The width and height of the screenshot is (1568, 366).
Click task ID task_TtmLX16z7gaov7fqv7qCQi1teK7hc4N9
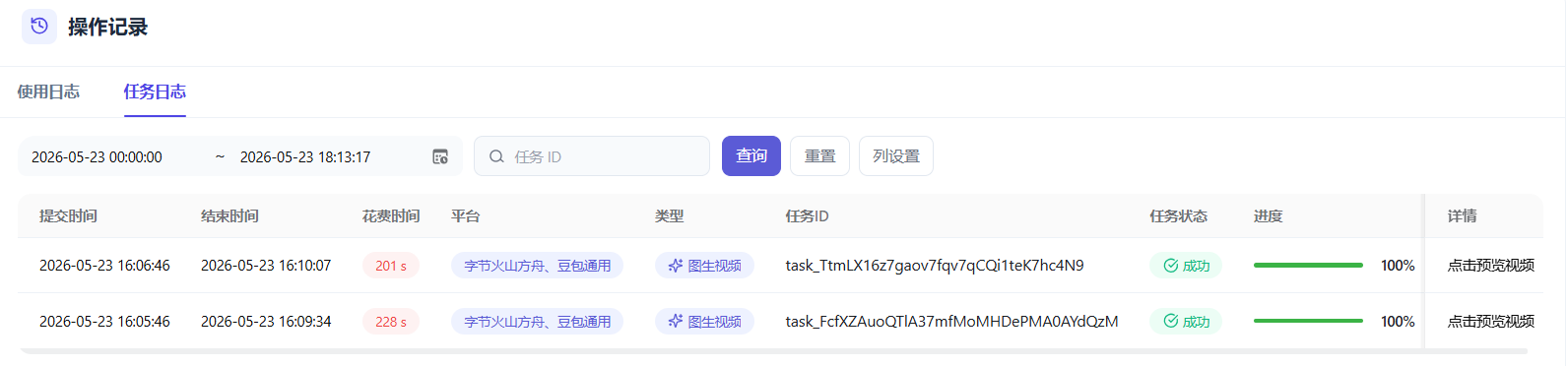coord(935,266)
